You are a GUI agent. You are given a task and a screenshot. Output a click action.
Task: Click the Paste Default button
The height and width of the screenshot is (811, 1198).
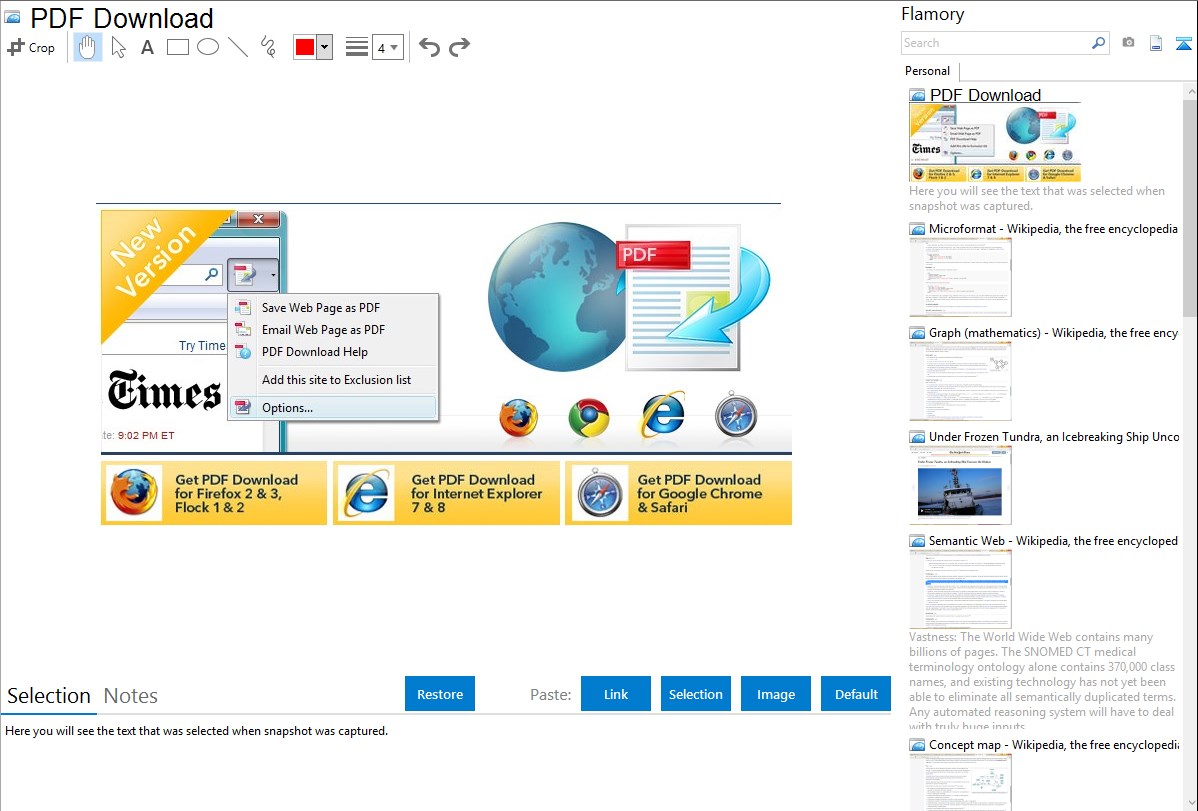[x=856, y=694]
